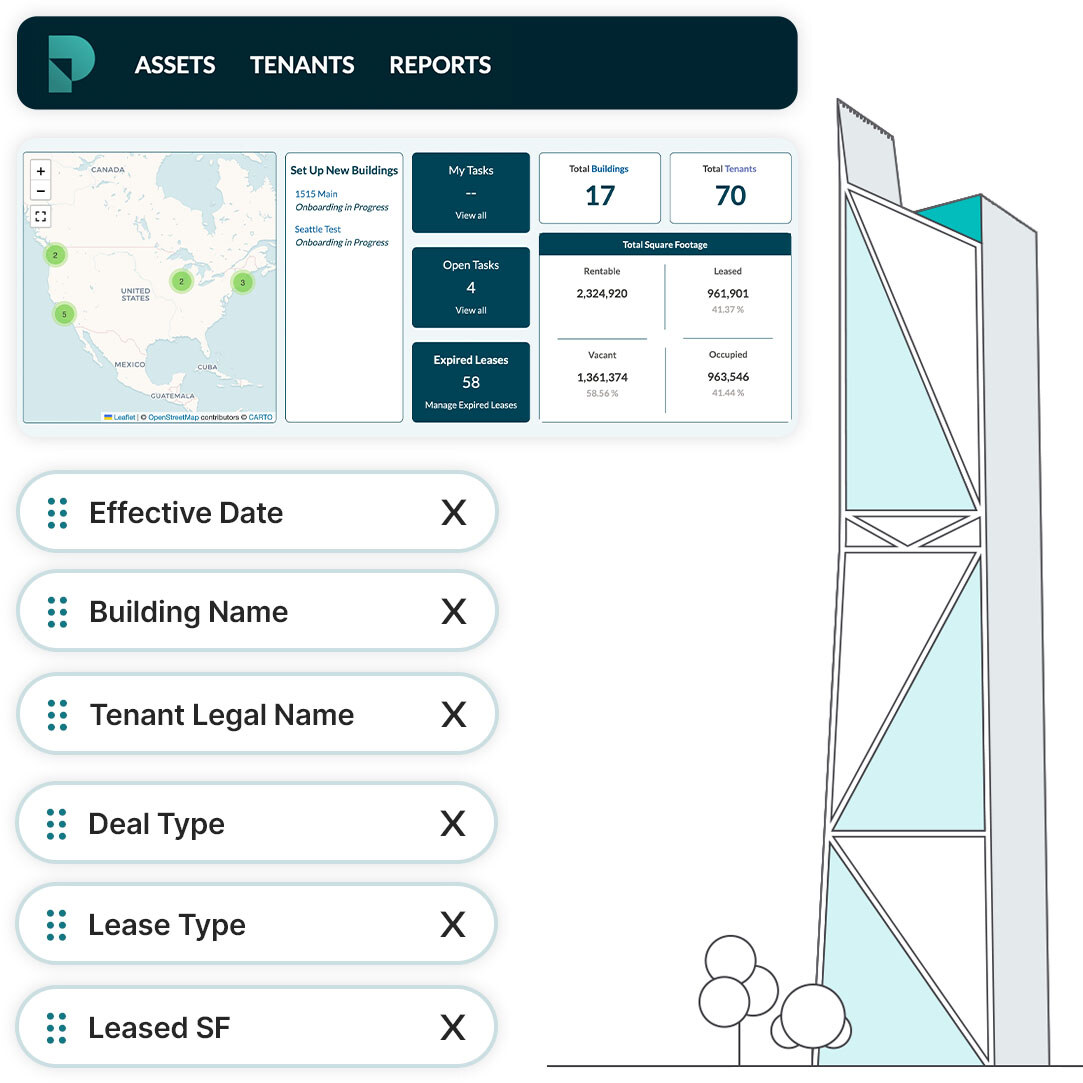1083x1083 pixels.
Task: Click the Tenants link in Total Tenants
Action: [x=740, y=169]
